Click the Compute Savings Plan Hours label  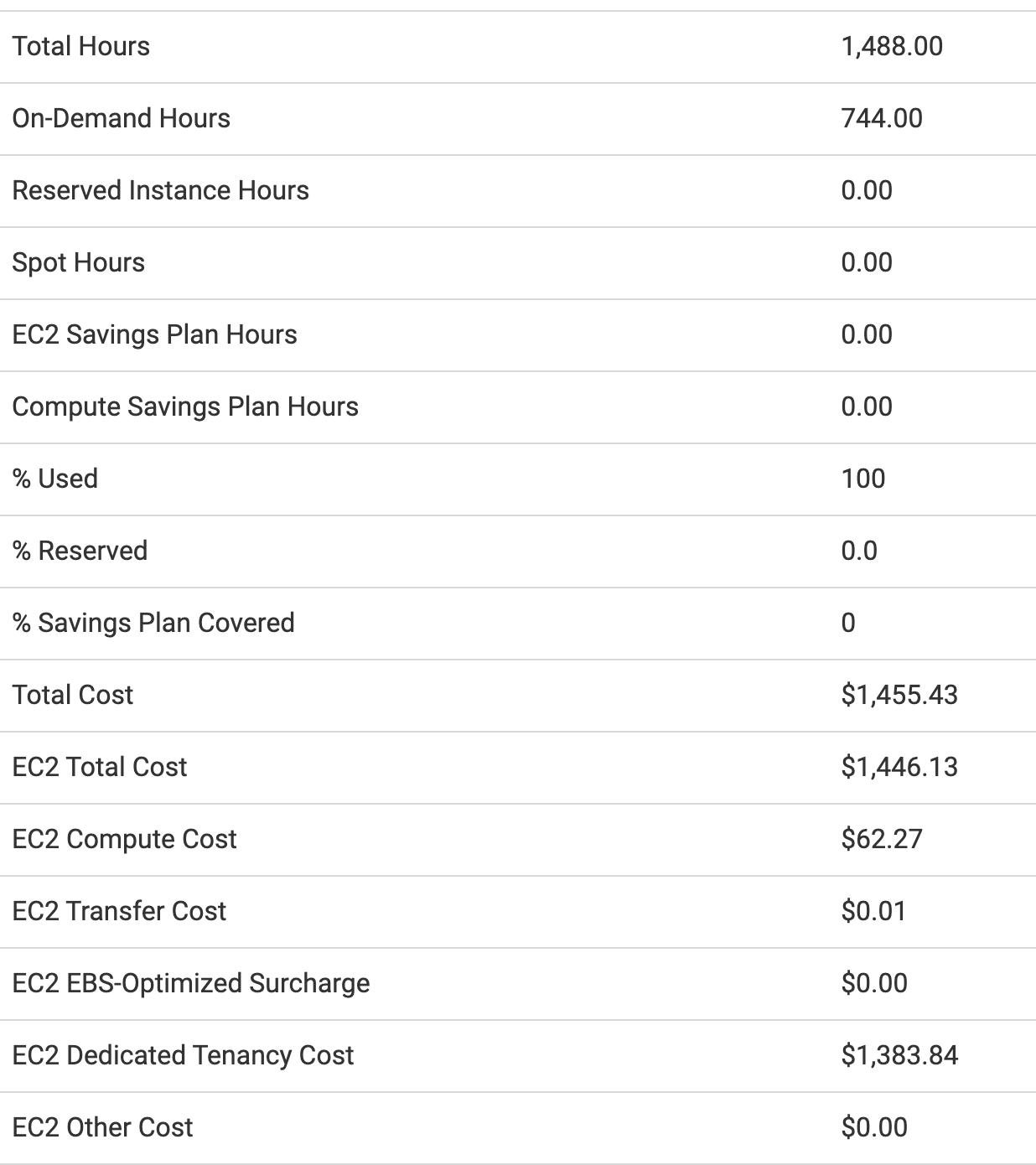click(x=185, y=406)
